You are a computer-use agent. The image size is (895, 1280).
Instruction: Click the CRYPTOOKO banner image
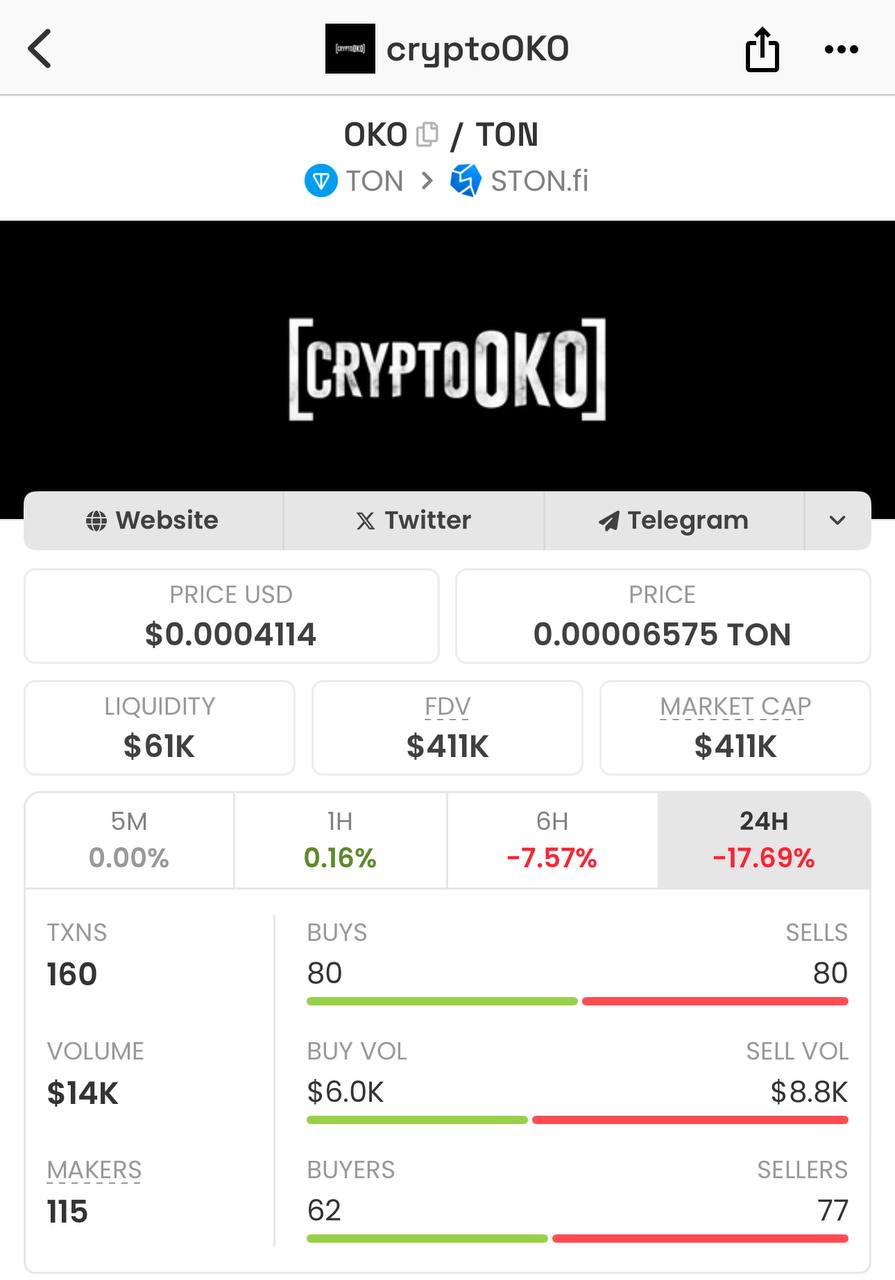click(x=447, y=369)
